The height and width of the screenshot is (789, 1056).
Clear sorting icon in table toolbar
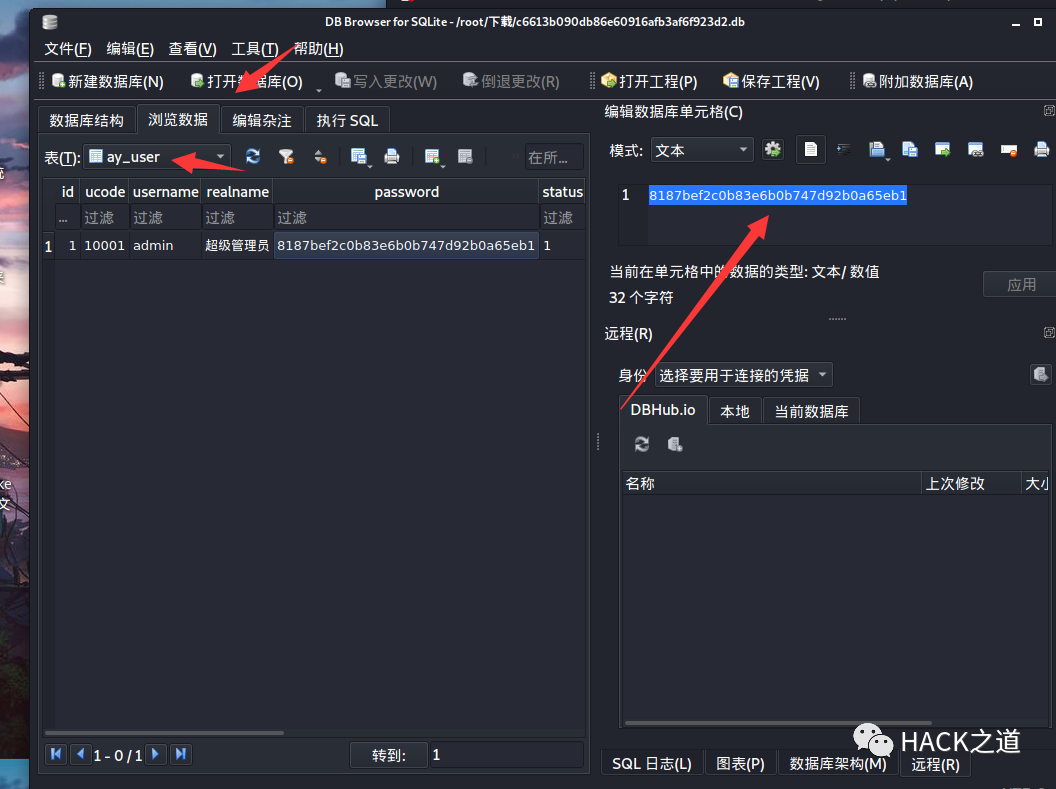tap(320, 157)
